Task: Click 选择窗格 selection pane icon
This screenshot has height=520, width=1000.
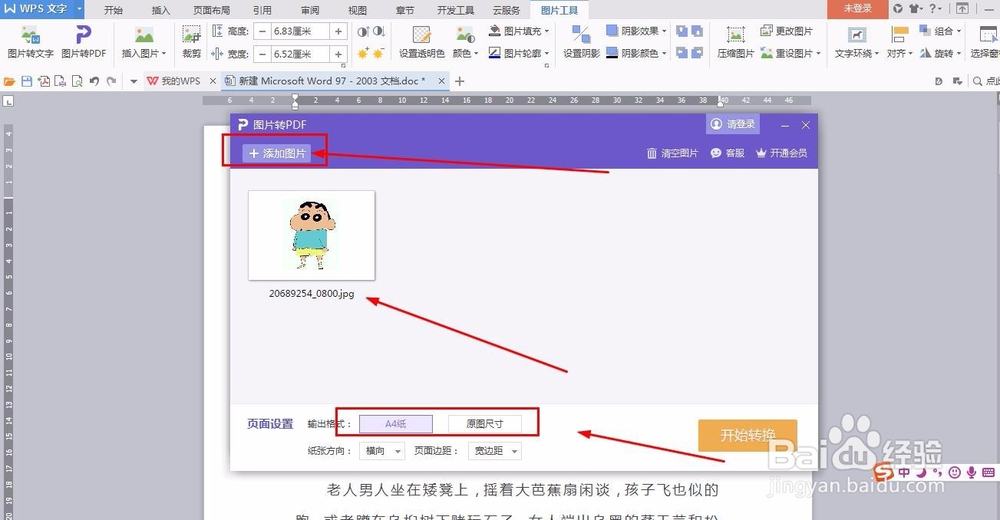Action: click(x=985, y=42)
